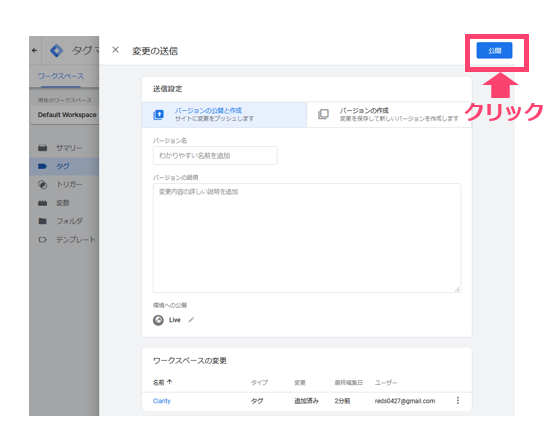Viewport: 552px width, 435px height.
Task: Click the blue 公開 publish button
Action: click(x=494, y=50)
